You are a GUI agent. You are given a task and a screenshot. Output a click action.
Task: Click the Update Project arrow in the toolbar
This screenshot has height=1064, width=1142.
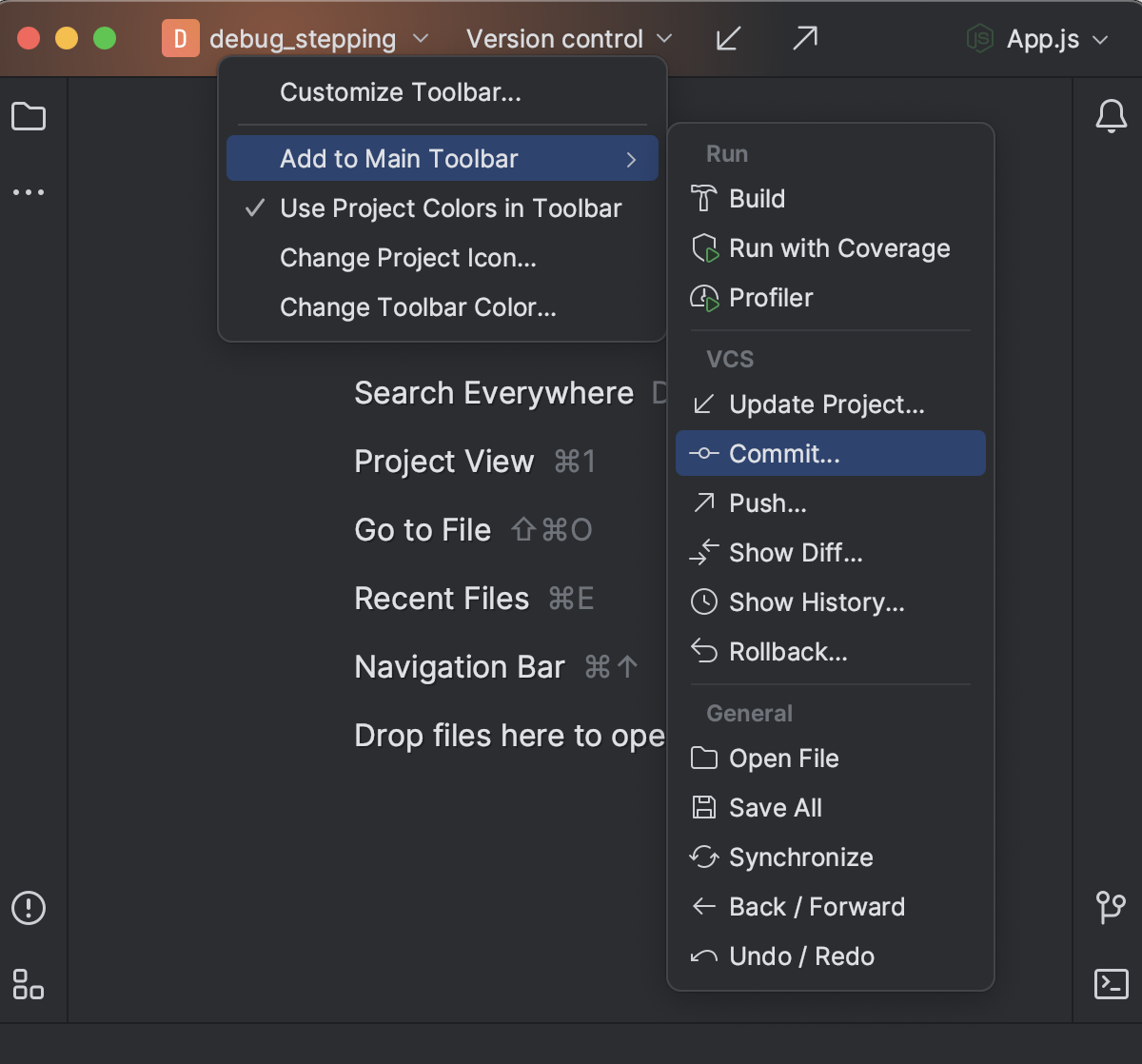[x=727, y=38]
